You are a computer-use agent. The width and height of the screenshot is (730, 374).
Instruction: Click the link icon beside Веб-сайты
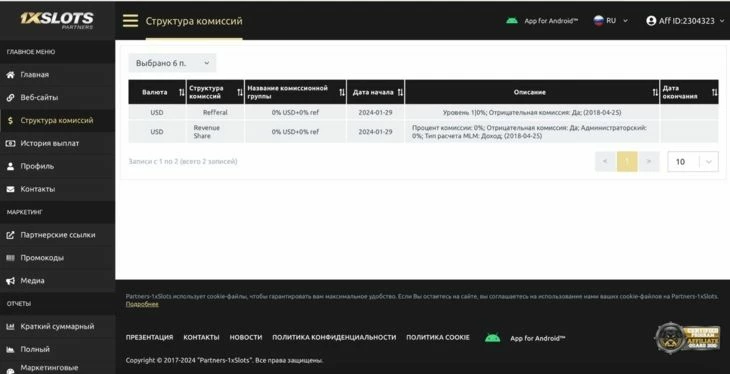point(10,98)
